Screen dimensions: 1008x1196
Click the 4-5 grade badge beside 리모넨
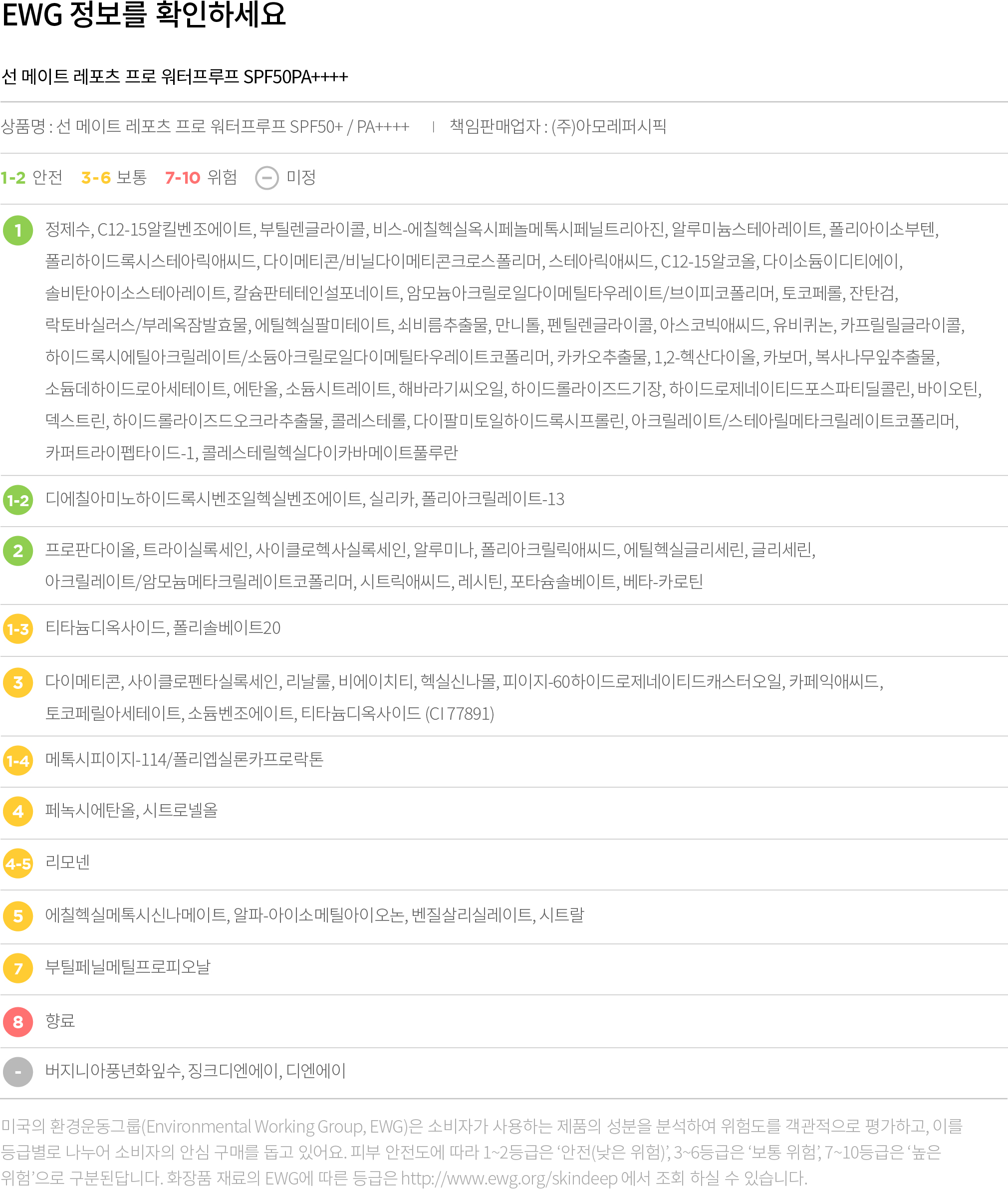17,863
